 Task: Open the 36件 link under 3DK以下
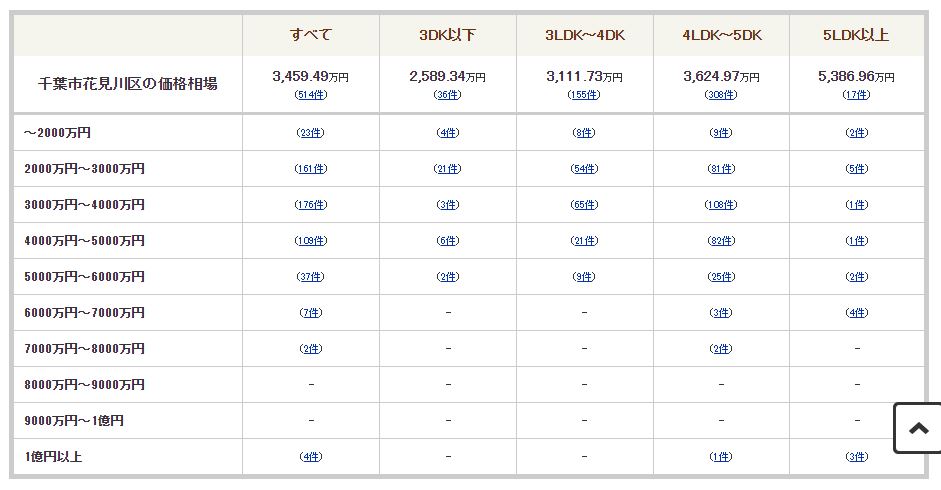pyautogui.click(x=448, y=95)
